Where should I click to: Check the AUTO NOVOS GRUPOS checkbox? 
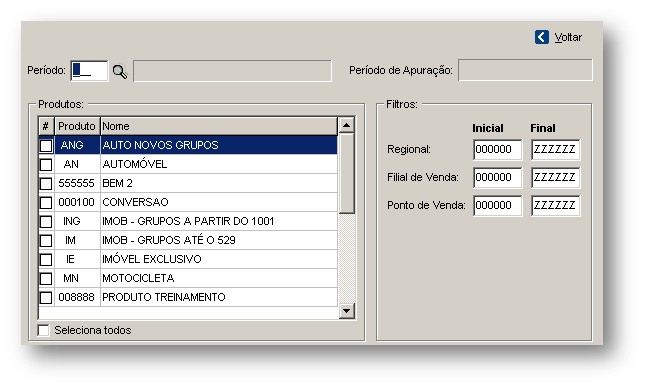pos(46,145)
